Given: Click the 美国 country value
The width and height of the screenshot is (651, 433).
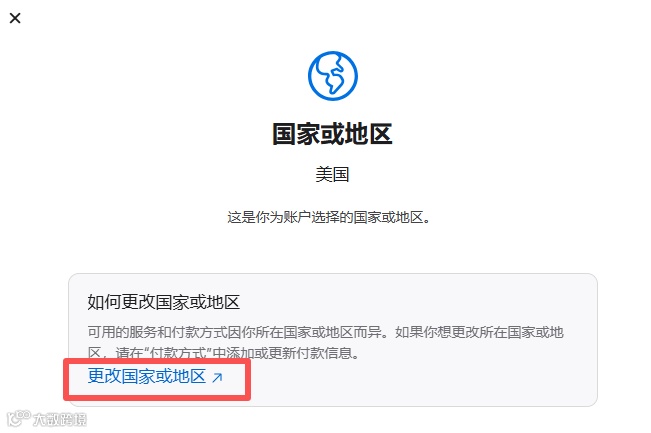Looking at the screenshot, I should 332,174.
